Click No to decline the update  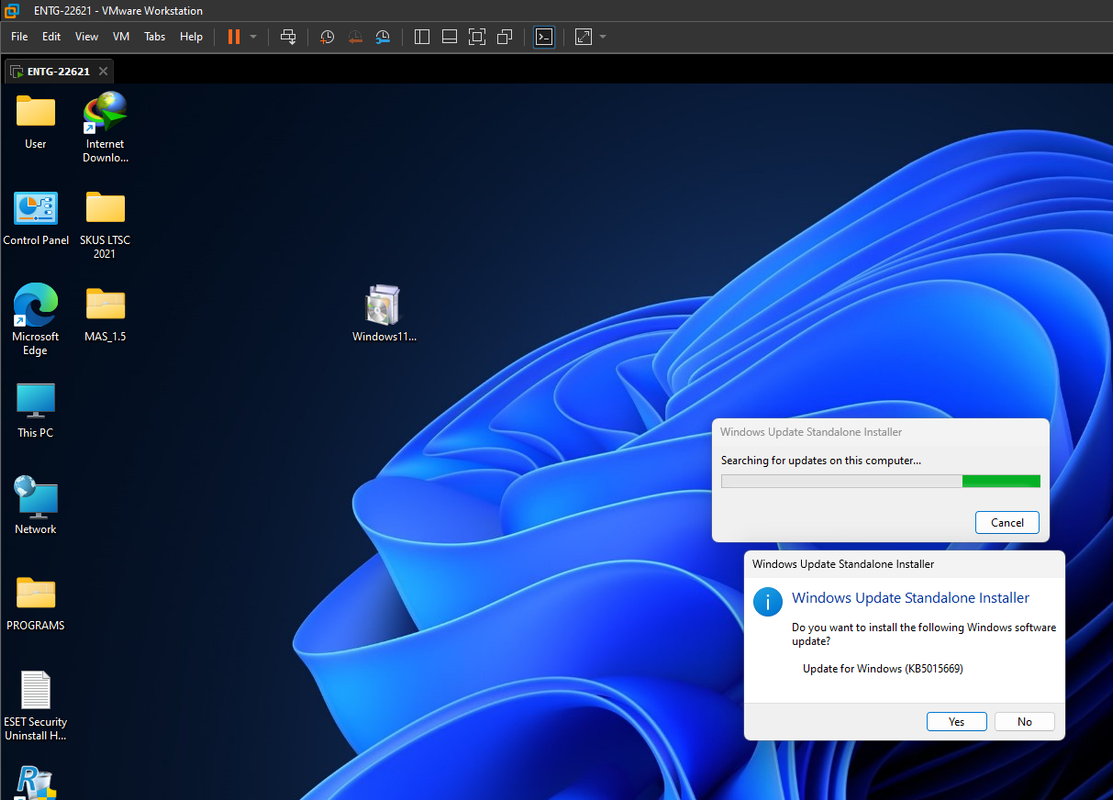pyautogui.click(x=1024, y=721)
